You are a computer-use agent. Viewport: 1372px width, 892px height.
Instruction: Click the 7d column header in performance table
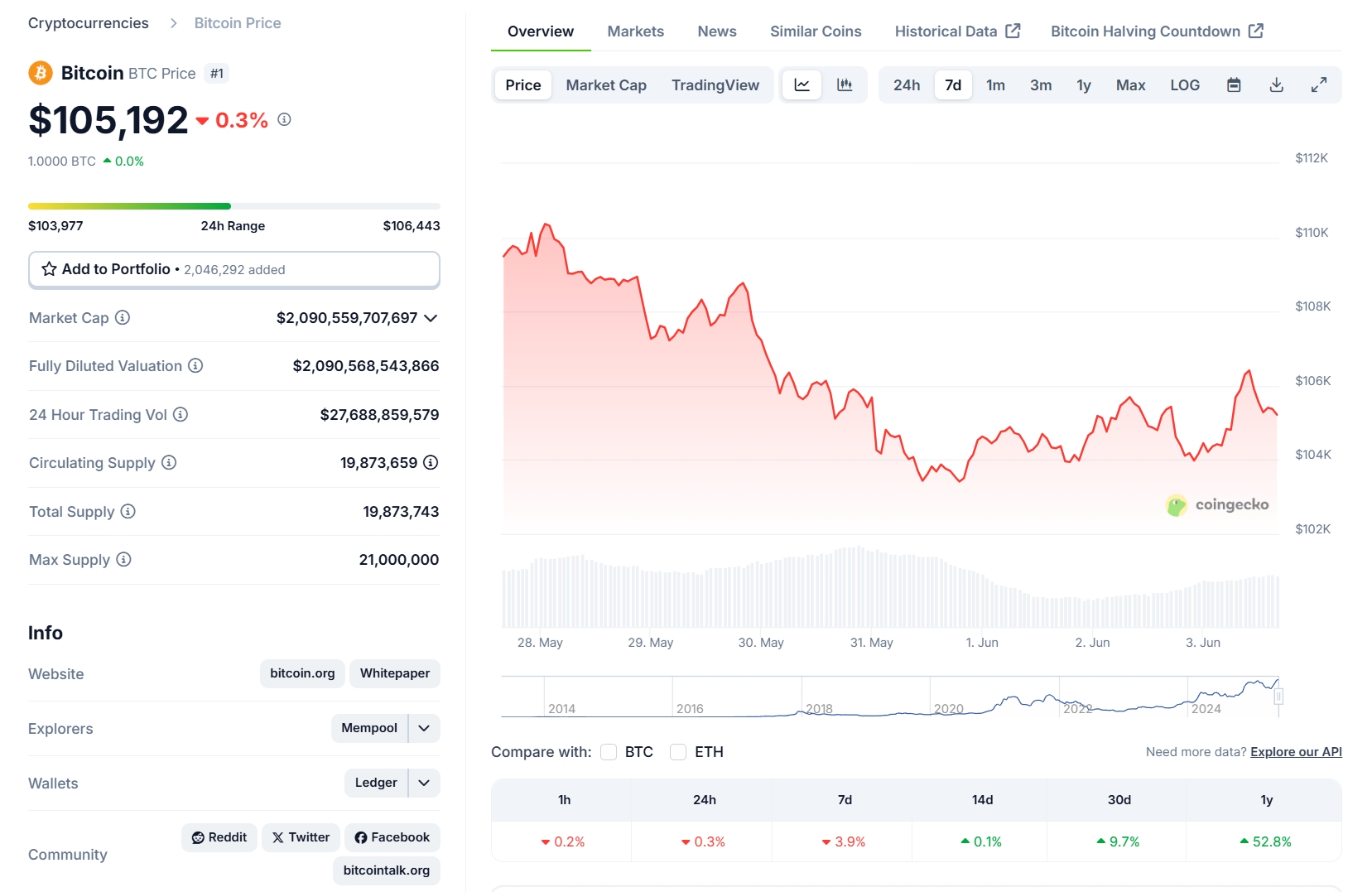coord(845,800)
